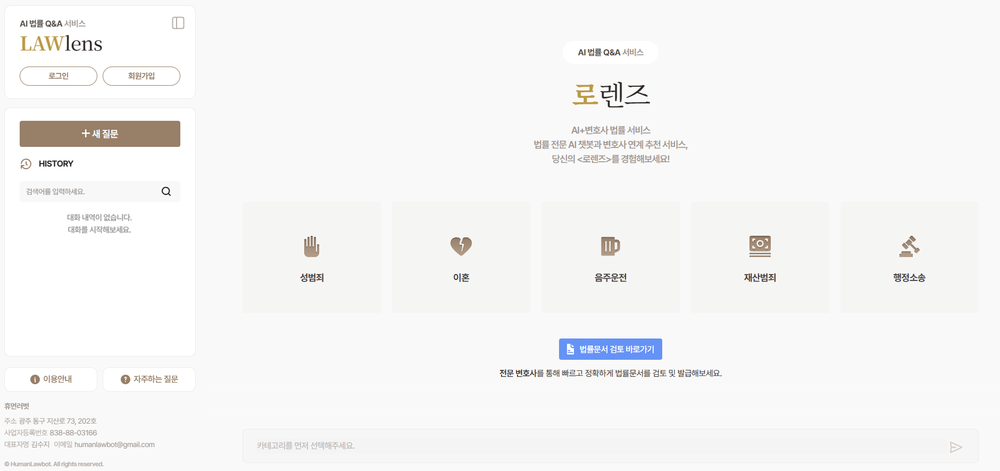This screenshot has height=471, width=1000.
Task: Select the 성범죄 hand icon category
Action: tap(311, 246)
